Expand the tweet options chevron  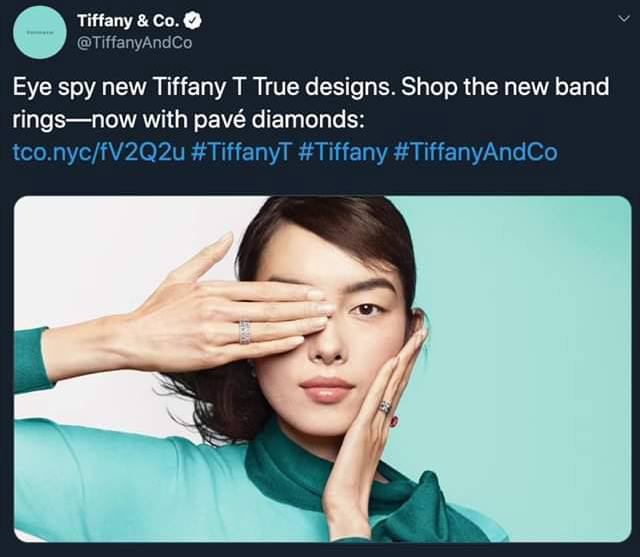coord(623,19)
